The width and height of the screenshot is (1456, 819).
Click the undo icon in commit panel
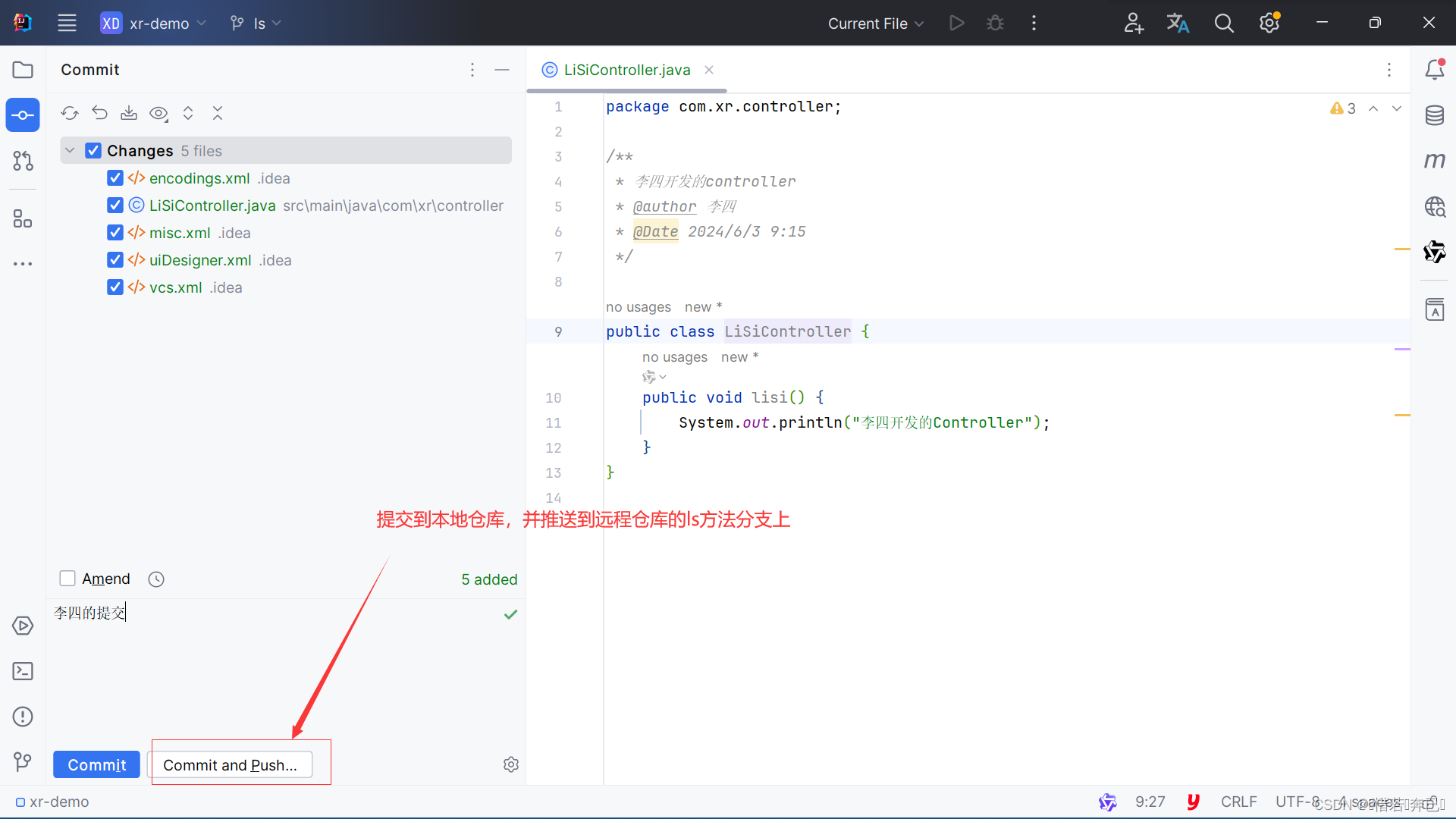tap(99, 113)
